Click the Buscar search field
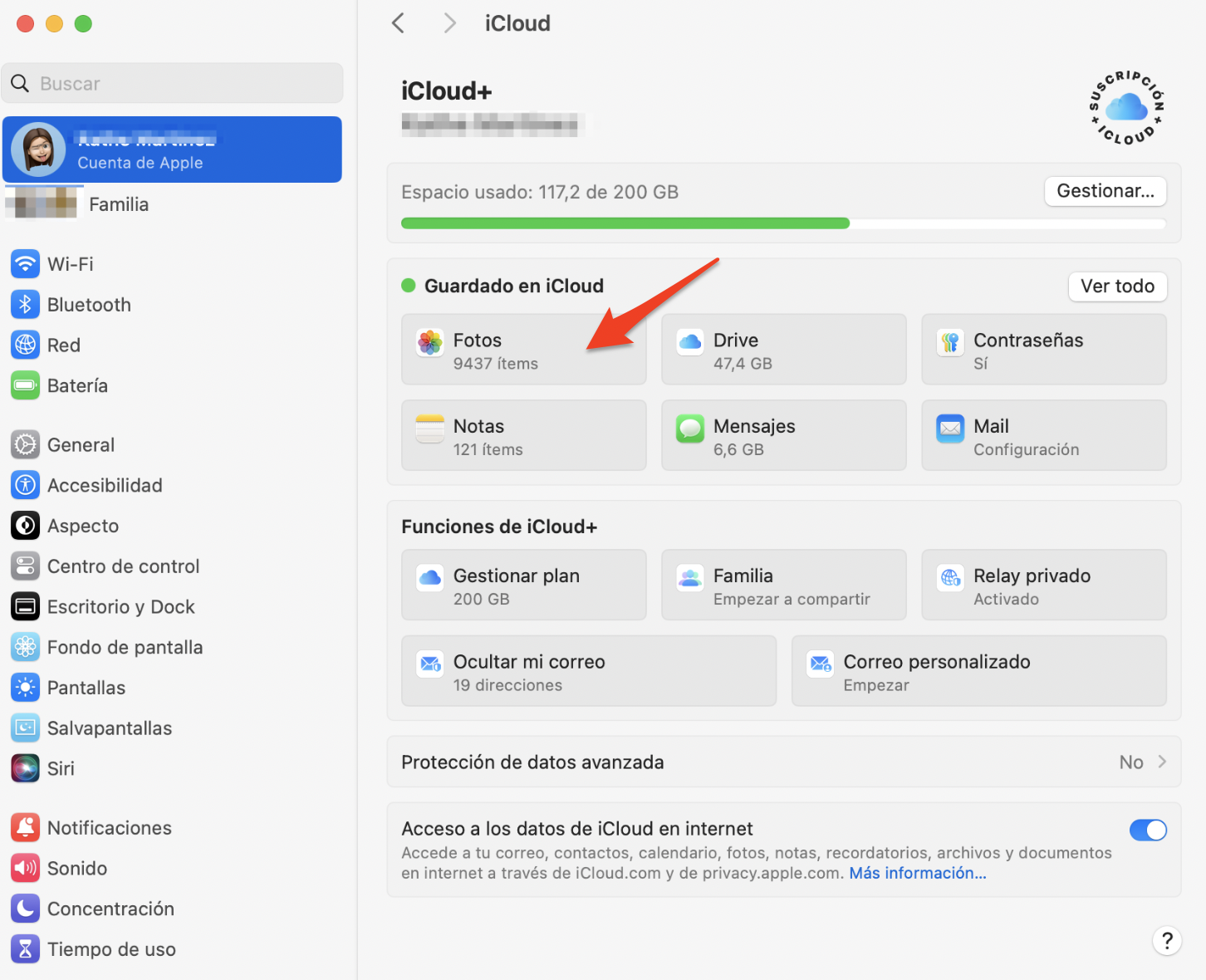Image resolution: width=1206 pixels, height=980 pixels. (x=173, y=83)
